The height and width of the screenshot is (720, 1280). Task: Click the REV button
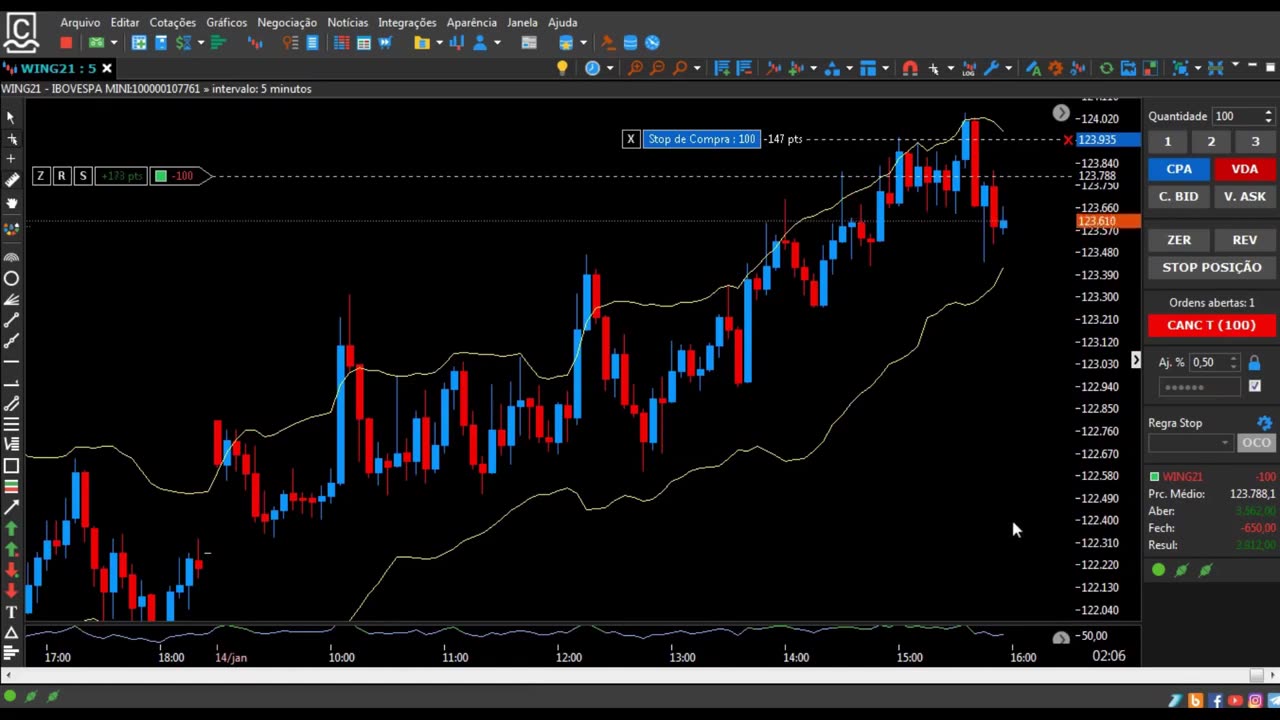tap(1244, 240)
